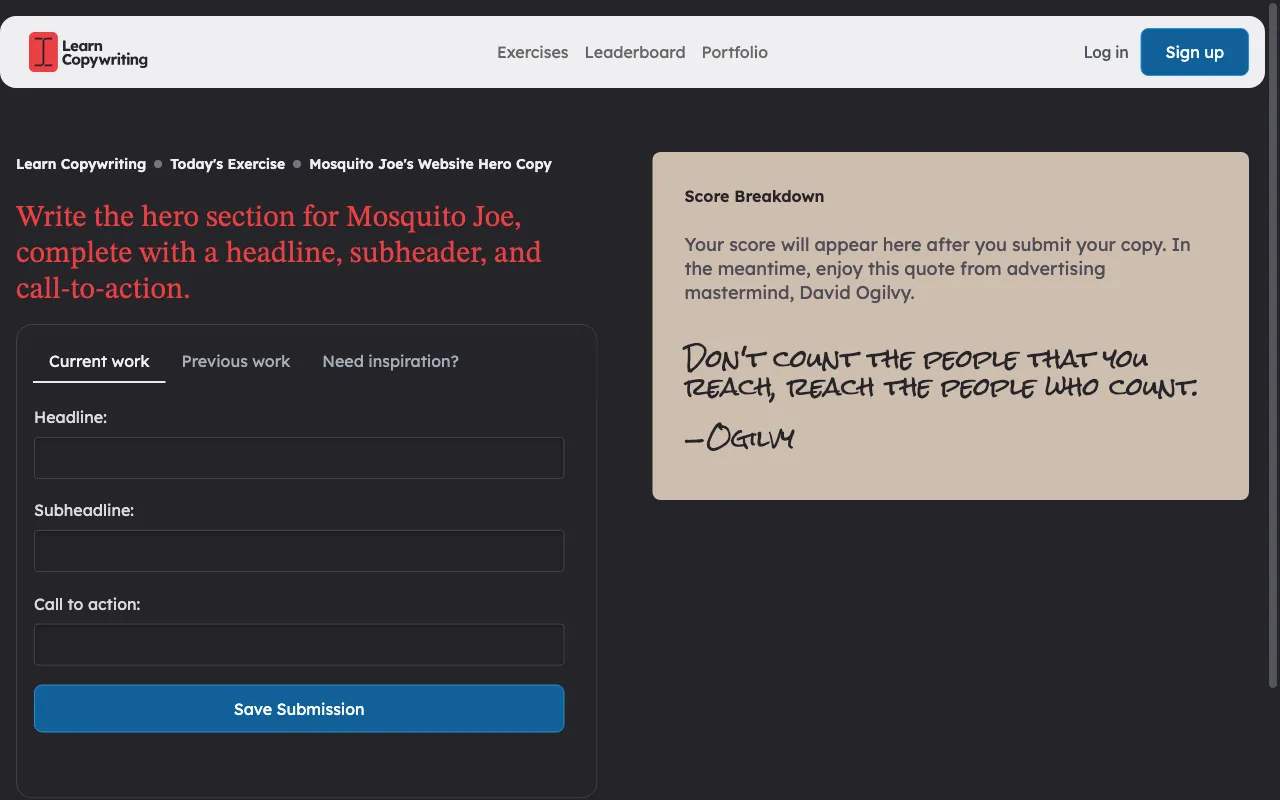
Task: Click the Learn Copywriting logo icon
Action: (x=43, y=52)
